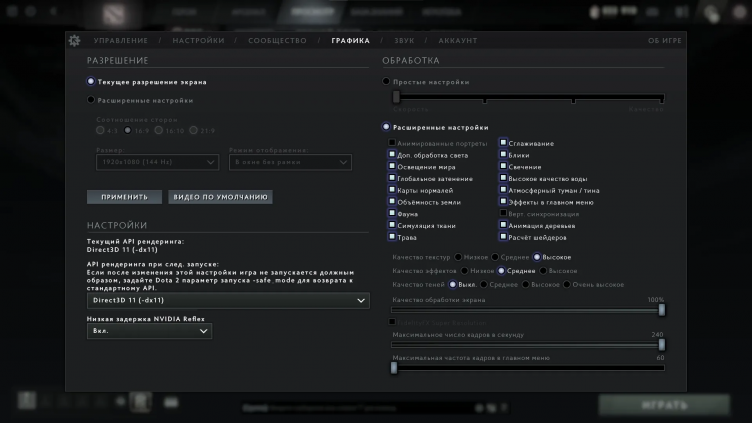Enable the Анимированные портреты checkbox
Screen dimensions: 752x423
point(392,143)
